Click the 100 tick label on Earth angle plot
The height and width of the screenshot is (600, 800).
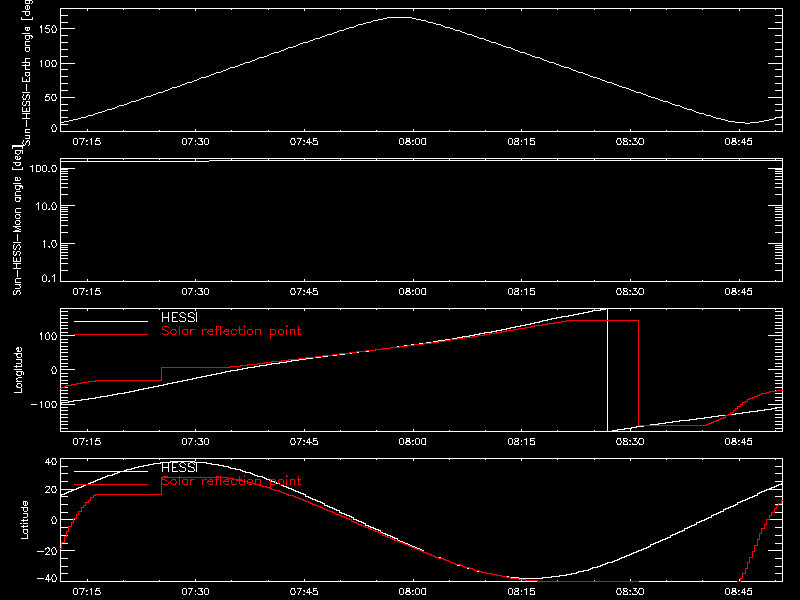pyautogui.click(x=47, y=64)
